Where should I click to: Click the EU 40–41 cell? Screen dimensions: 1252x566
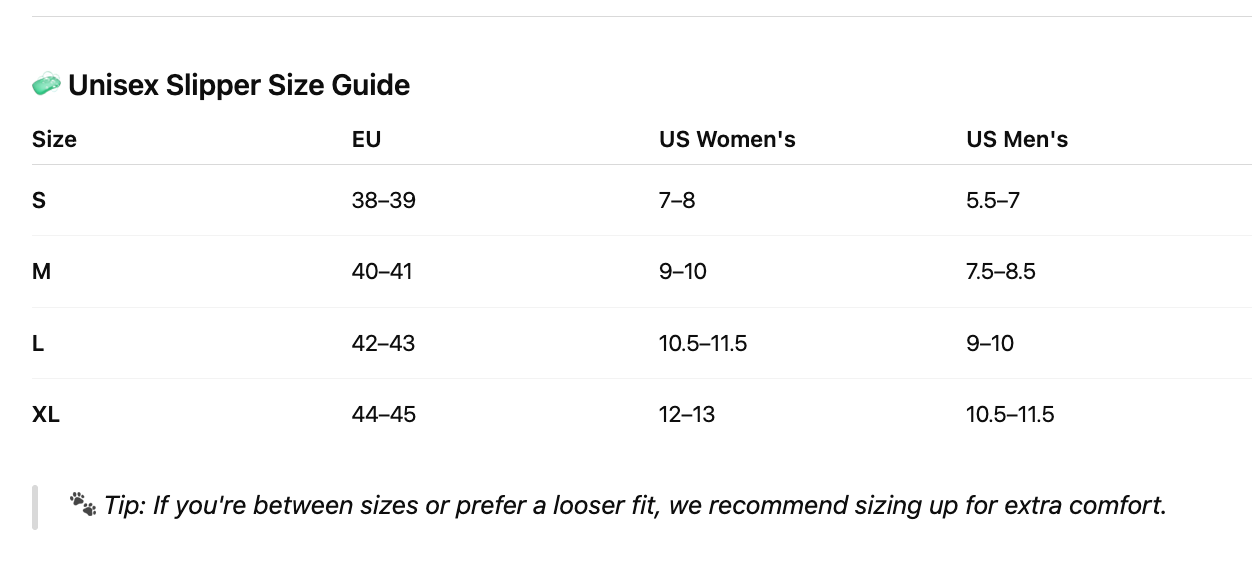pyautogui.click(x=382, y=271)
